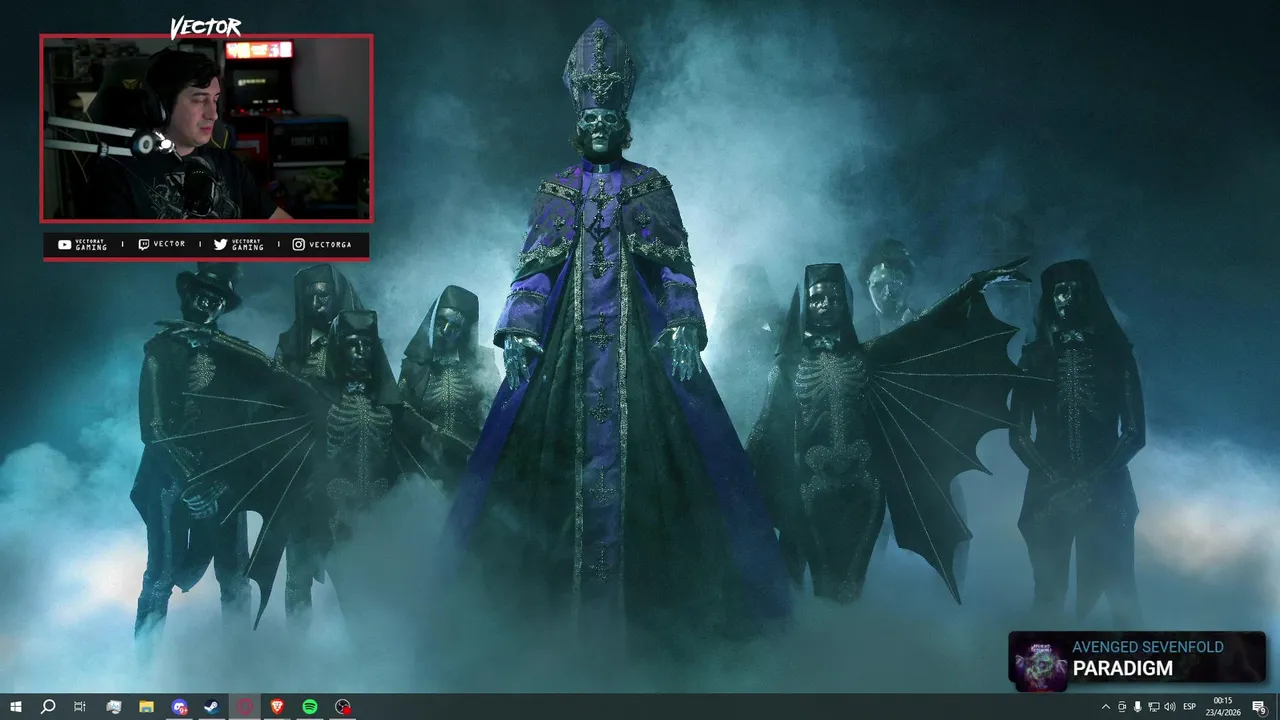The height and width of the screenshot is (720, 1280).
Task: Open Discord with the 9+ badge
Action: 179,707
